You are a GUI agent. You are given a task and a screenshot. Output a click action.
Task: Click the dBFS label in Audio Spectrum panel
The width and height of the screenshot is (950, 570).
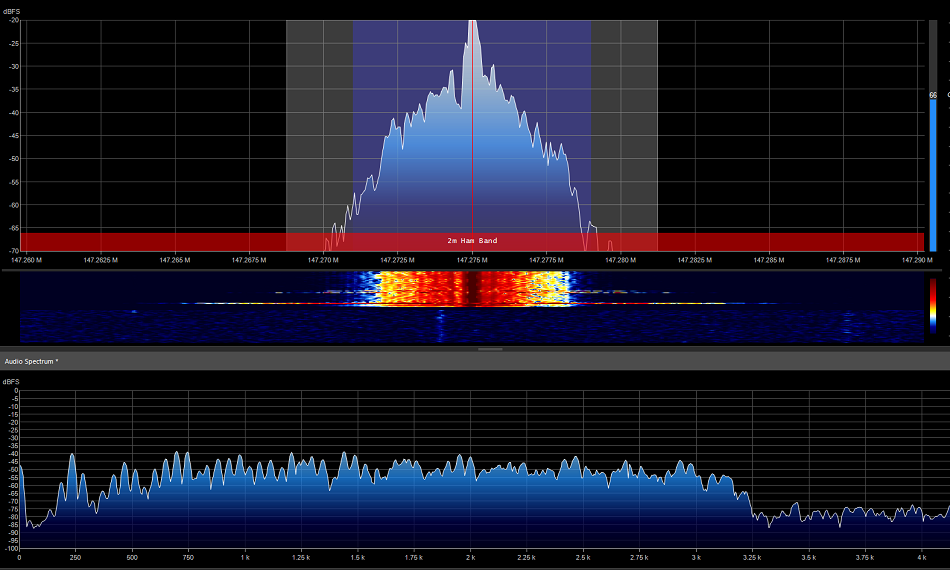point(12,382)
